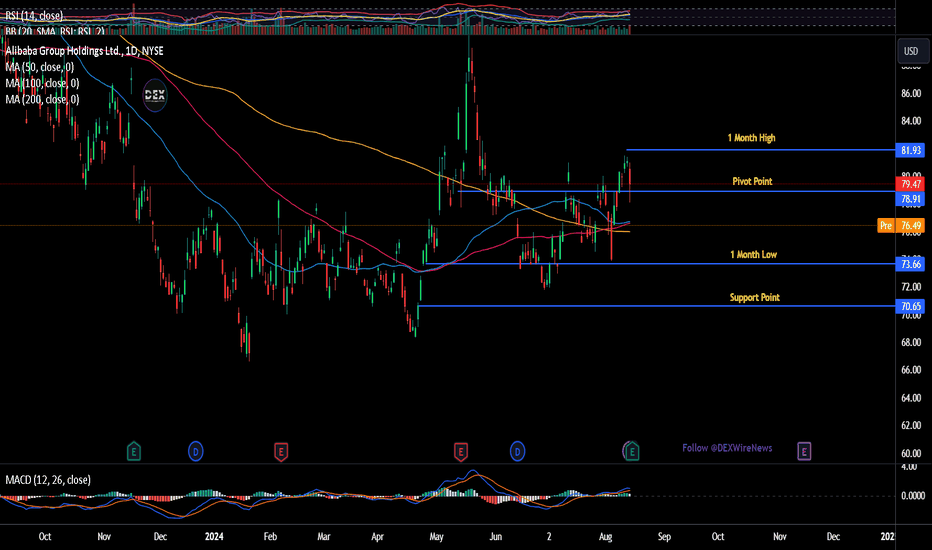The image size is (932, 550).
Task: Click 72.00 on the price axis
Action: [911, 287]
